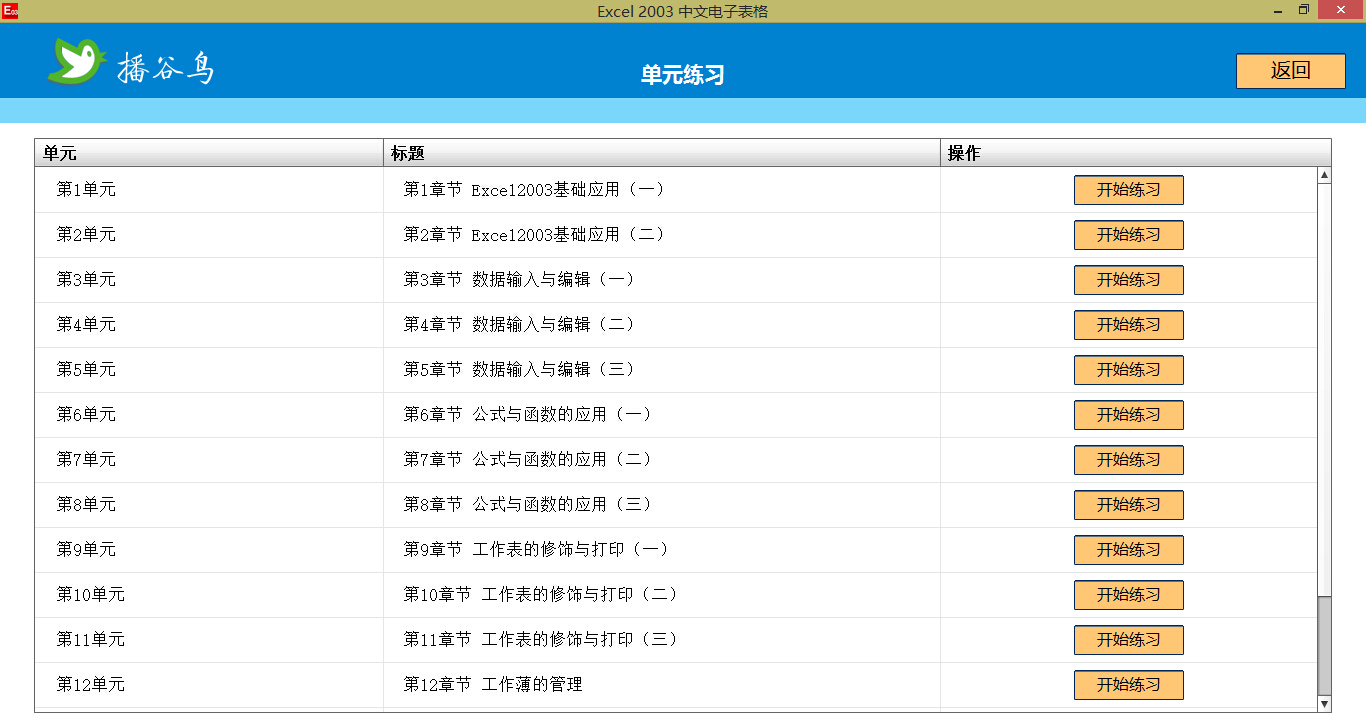The height and width of the screenshot is (726, 1366).
Task: Click the 操作 column header
Action: 1135,153
